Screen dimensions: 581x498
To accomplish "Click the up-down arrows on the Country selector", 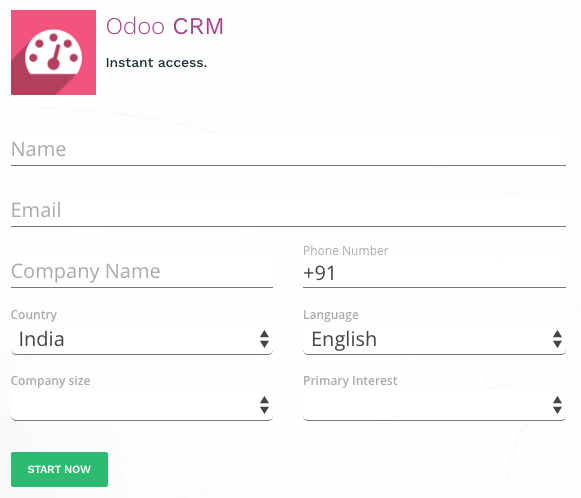I will point(264,339).
